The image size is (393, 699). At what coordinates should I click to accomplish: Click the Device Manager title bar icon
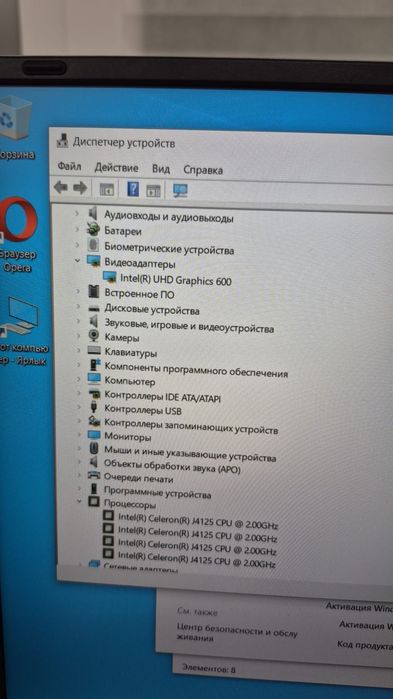click(x=62, y=141)
